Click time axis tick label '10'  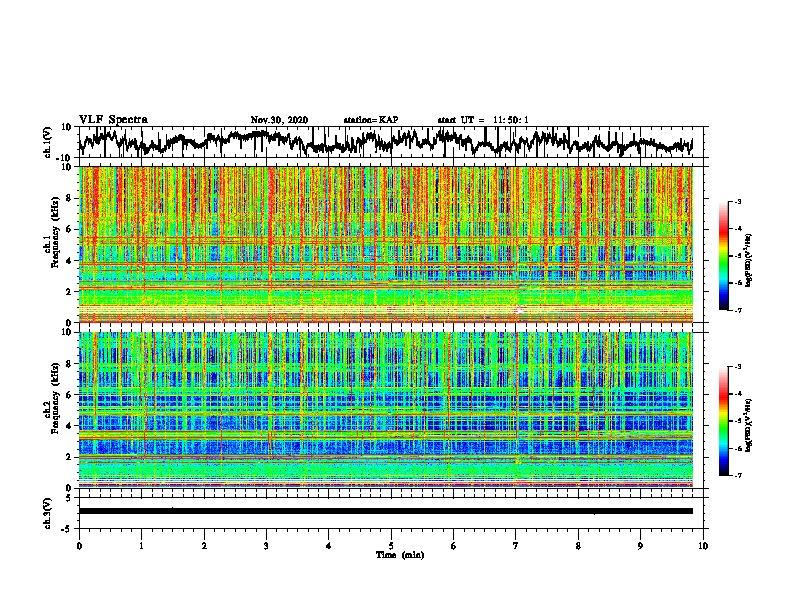pyautogui.click(x=703, y=546)
